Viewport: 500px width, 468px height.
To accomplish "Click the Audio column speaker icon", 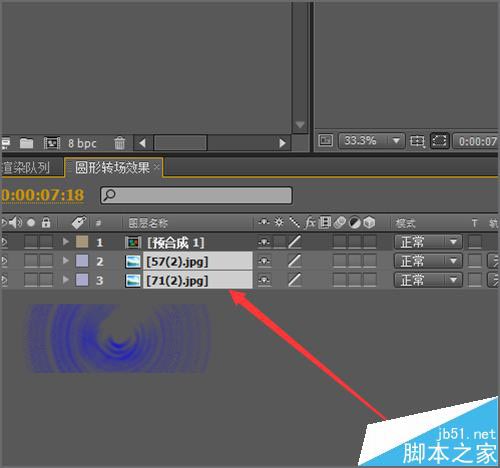I will (15, 222).
